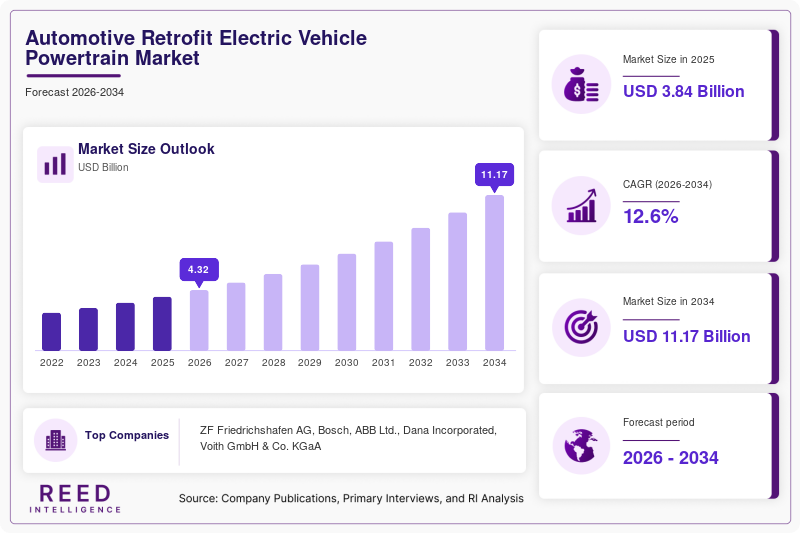Click the '2026 - 2034' forecast period value
The width and height of the screenshot is (800, 533).
[670, 458]
